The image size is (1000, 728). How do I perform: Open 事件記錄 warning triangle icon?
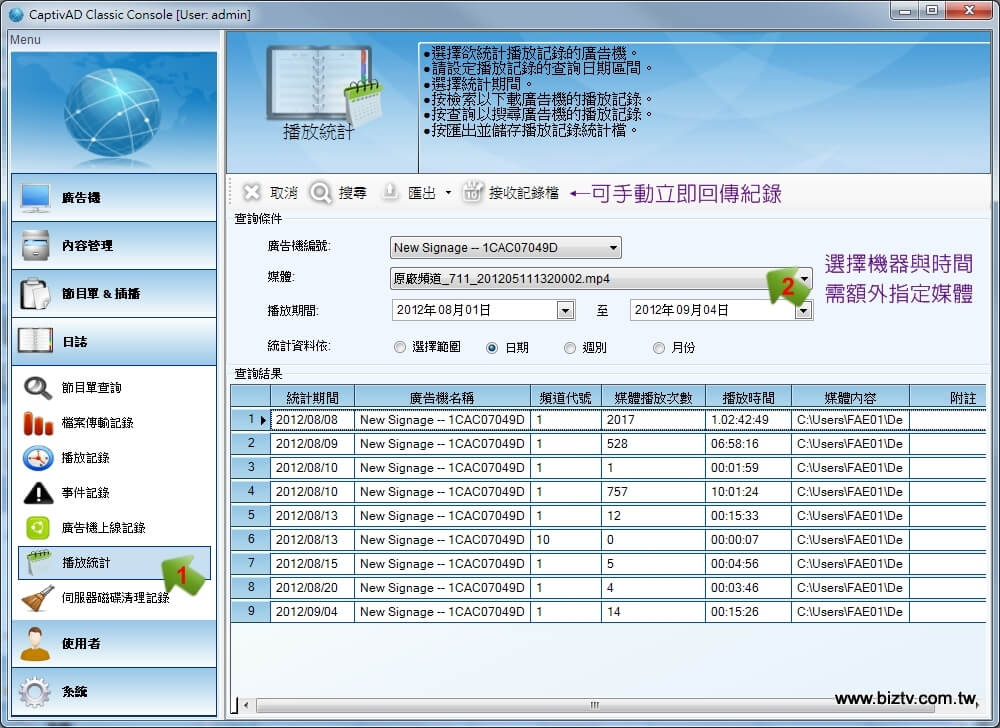coord(38,493)
